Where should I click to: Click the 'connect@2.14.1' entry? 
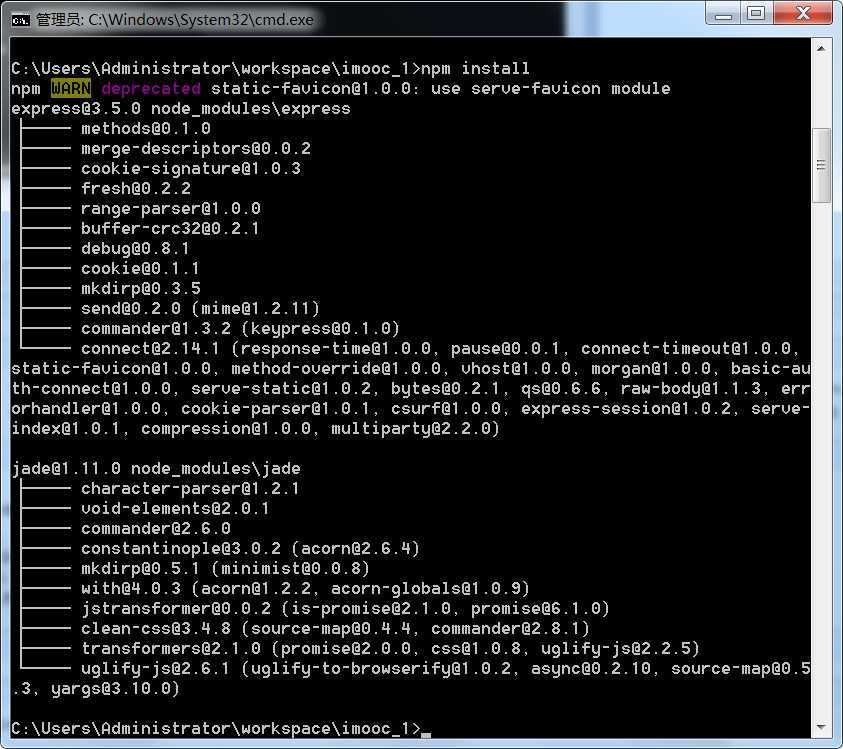coord(151,348)
